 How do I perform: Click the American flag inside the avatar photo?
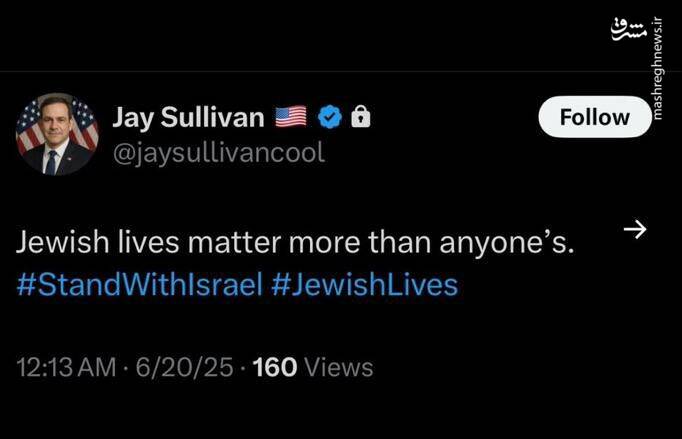[x=31, y=126]
